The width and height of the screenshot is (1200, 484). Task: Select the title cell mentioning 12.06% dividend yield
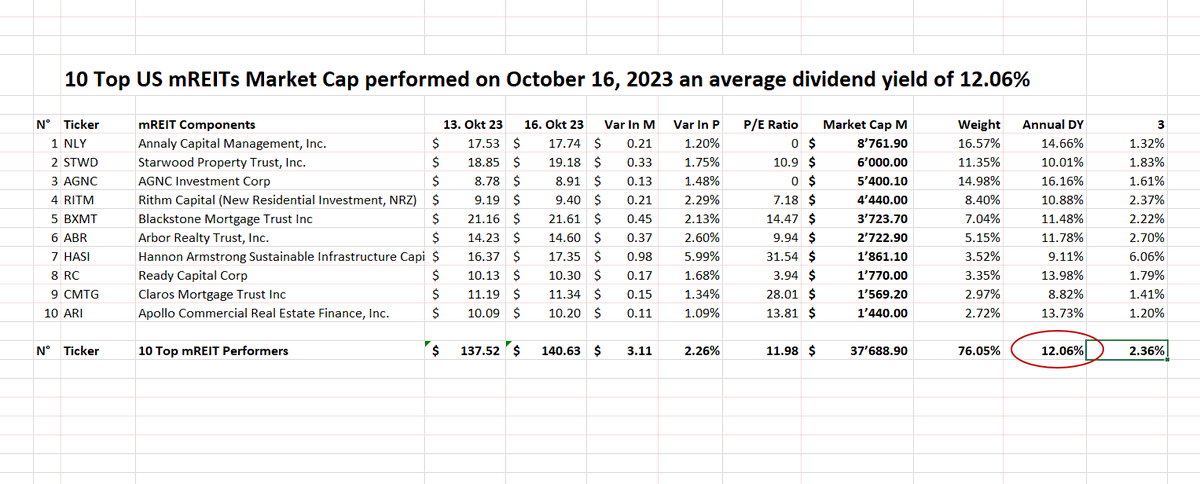[546, 81]
